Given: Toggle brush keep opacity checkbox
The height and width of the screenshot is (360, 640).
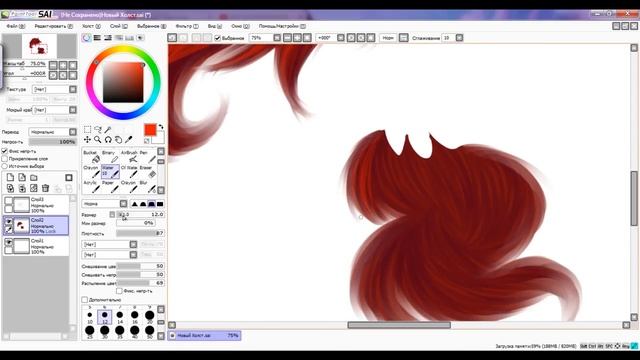Looking at the screenshot, I should (119, 291).
